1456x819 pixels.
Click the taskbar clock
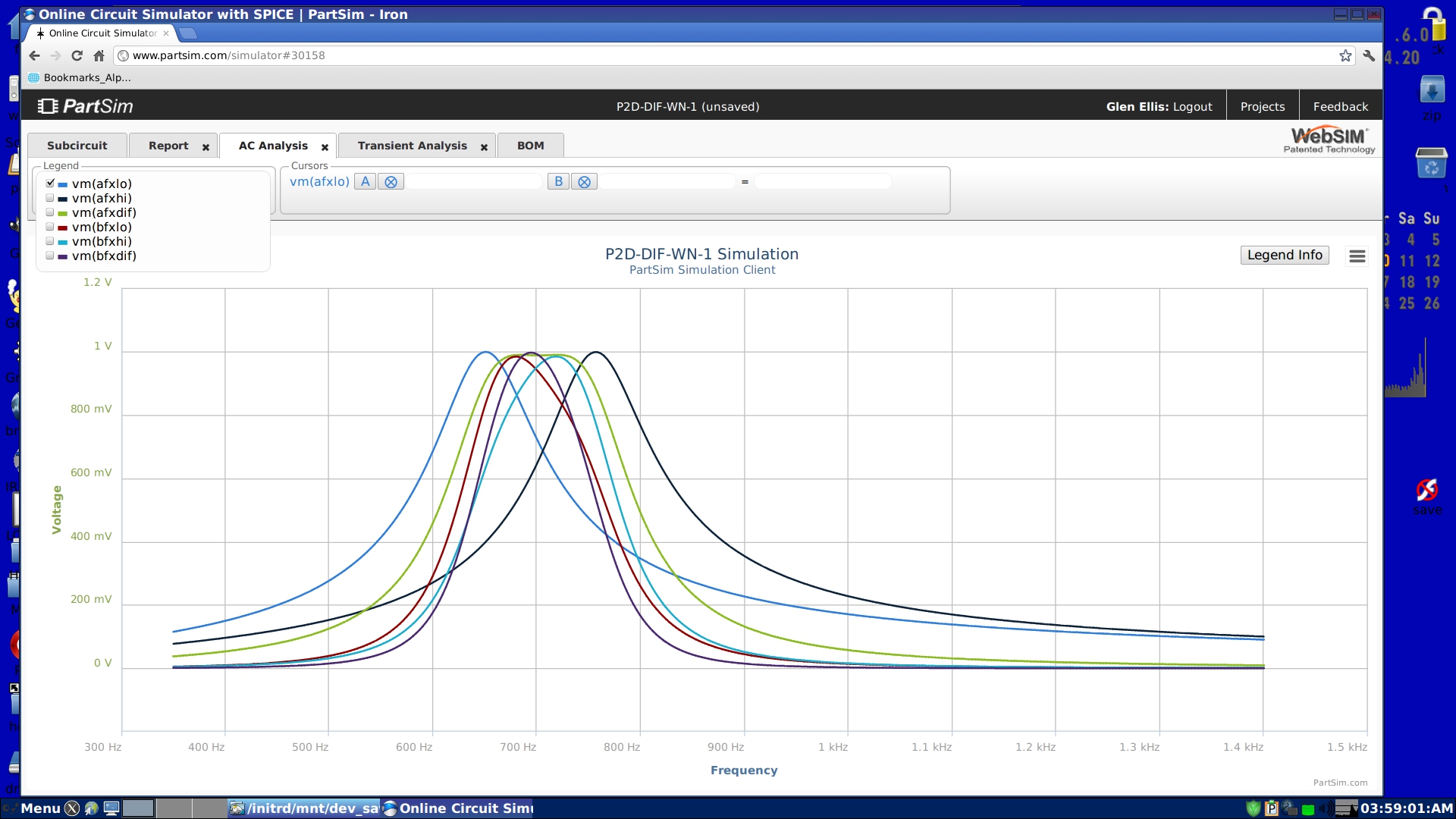1407,808
